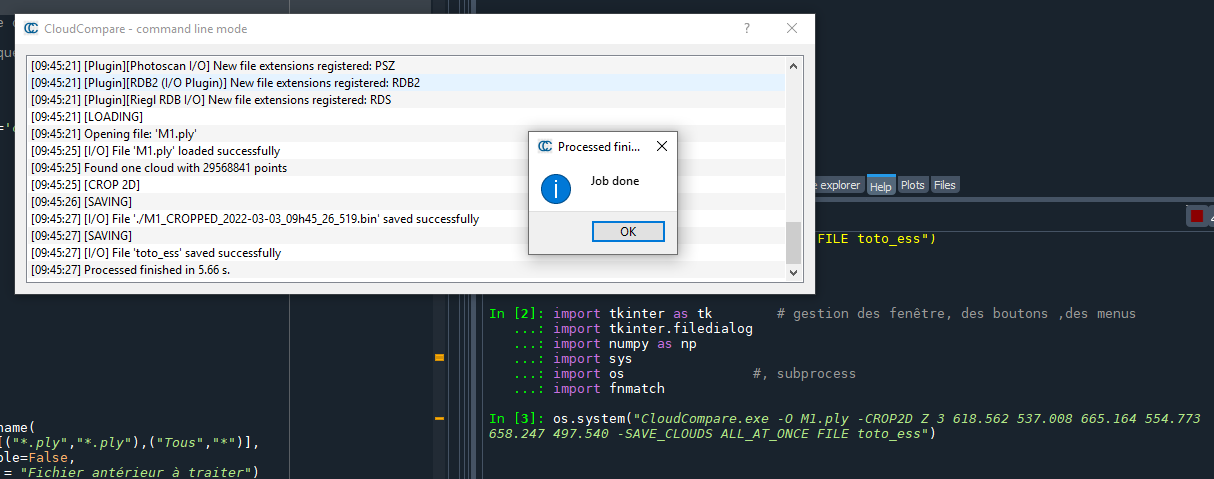Click the log scrollbar up arrow
The height and width of the screenshot is (479, 1214).
click(x=794, y=66)
